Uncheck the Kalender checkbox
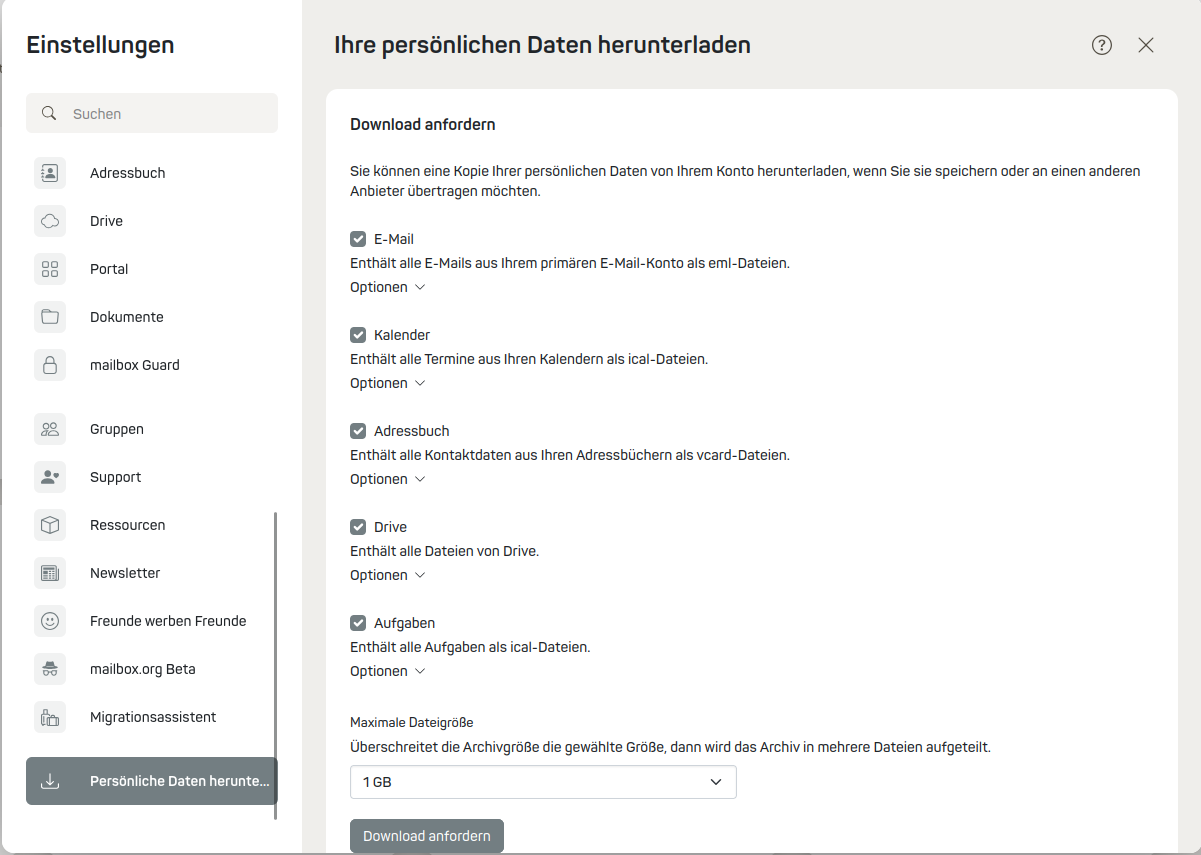Image resolution: width=1201 pixels, height=855 pixels. (x=358, y=335)
